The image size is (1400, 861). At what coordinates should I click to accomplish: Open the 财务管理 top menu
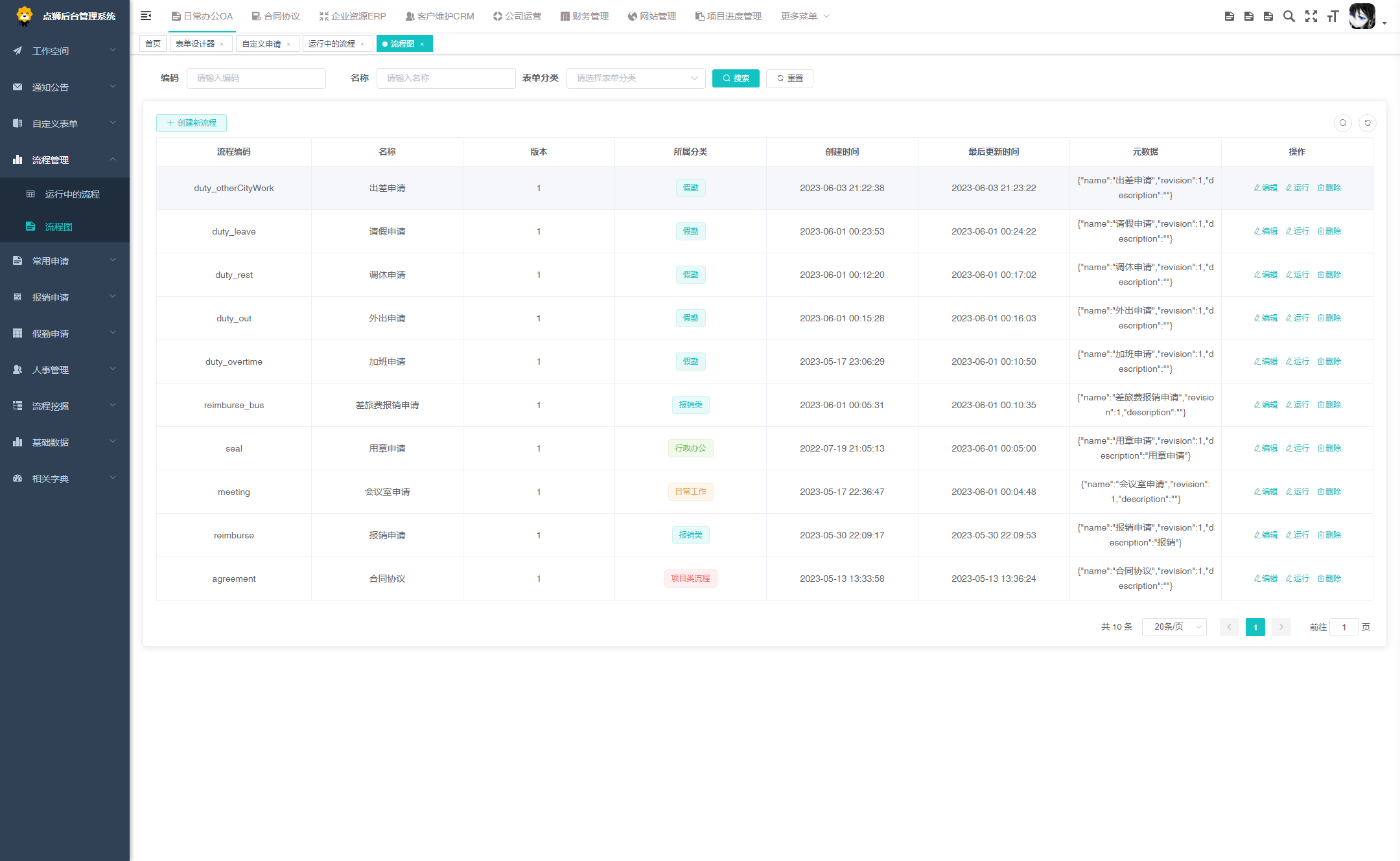click(585, 16)
